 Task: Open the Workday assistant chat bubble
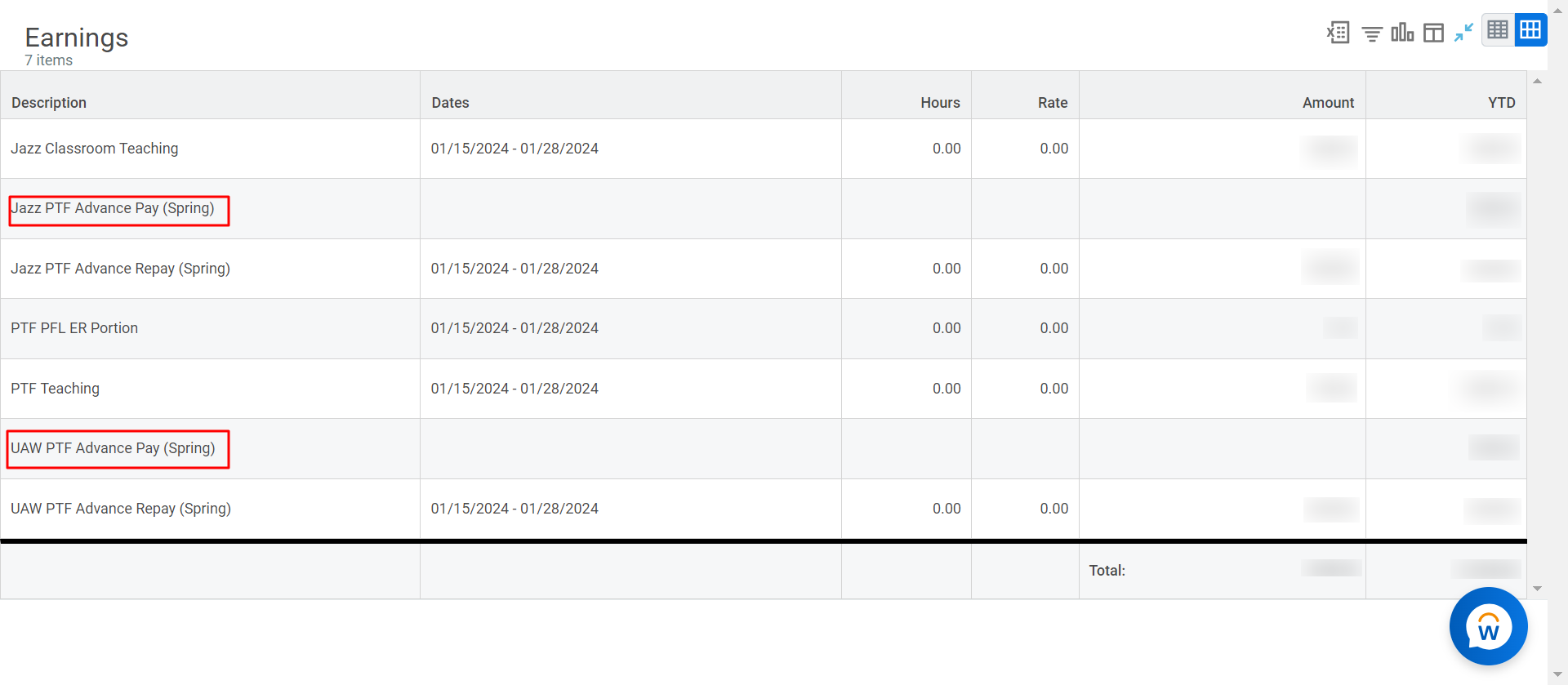click(x=1488, y=626)
